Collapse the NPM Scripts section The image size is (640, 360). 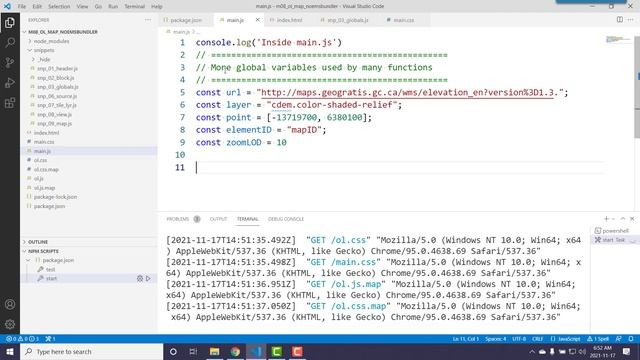point(43,251)
